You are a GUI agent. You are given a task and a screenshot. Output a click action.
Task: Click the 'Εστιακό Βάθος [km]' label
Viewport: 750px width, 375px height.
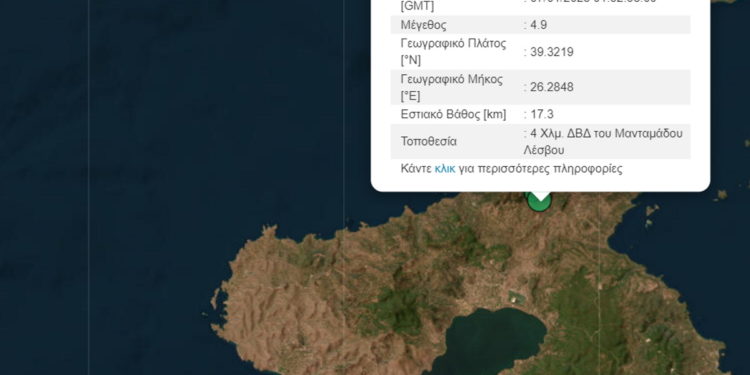(x=453, y=114)
